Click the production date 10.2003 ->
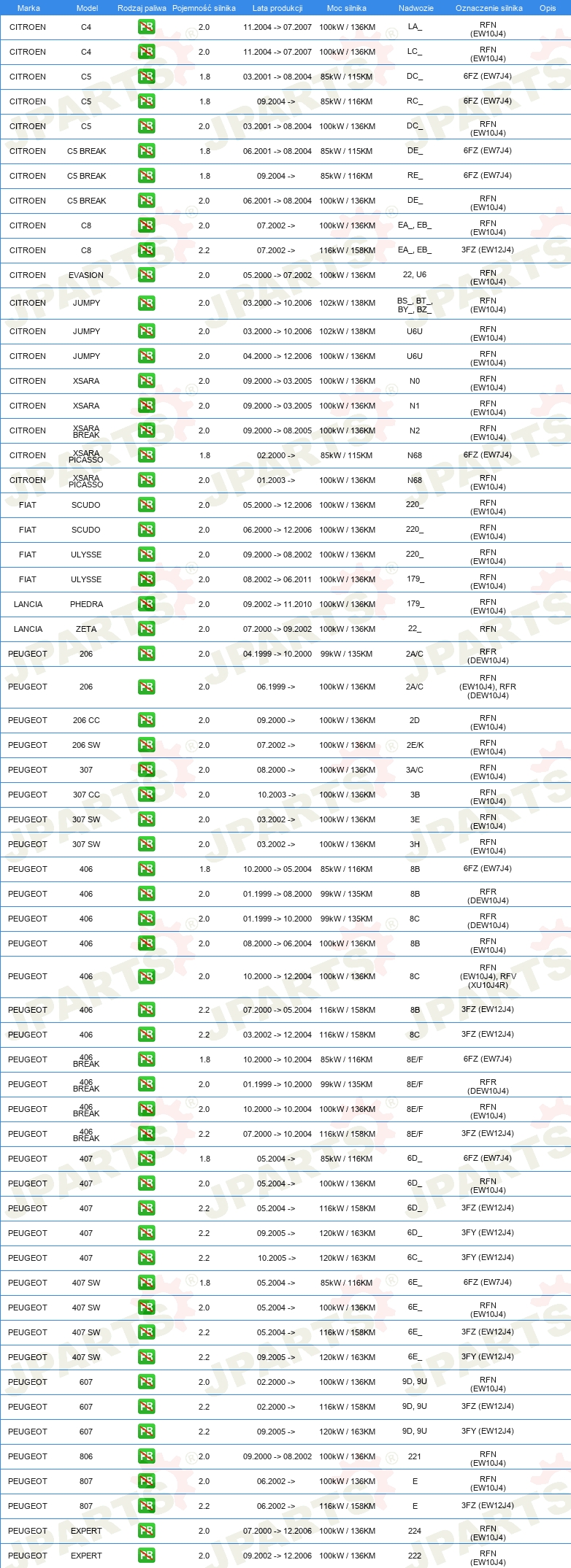Image resolution: width=571 pixels, height=1568 pixels. click(276, 795)
